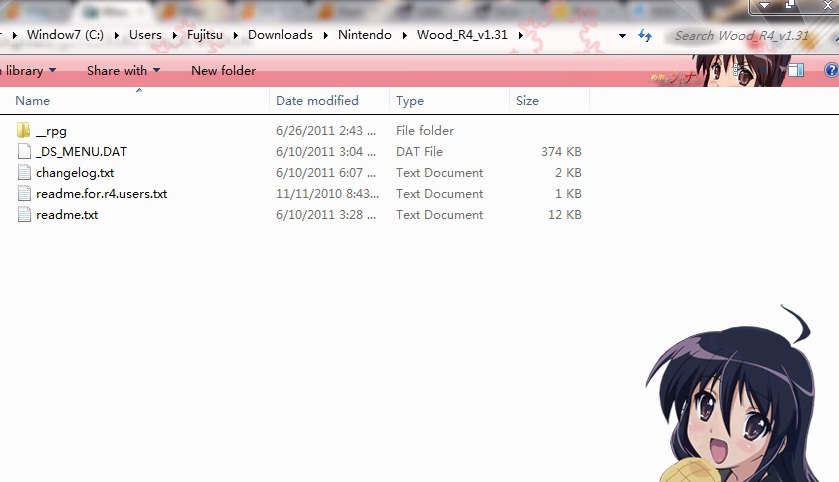Open the blue Help question mark
839x482 pixels.
coord(832,70)
